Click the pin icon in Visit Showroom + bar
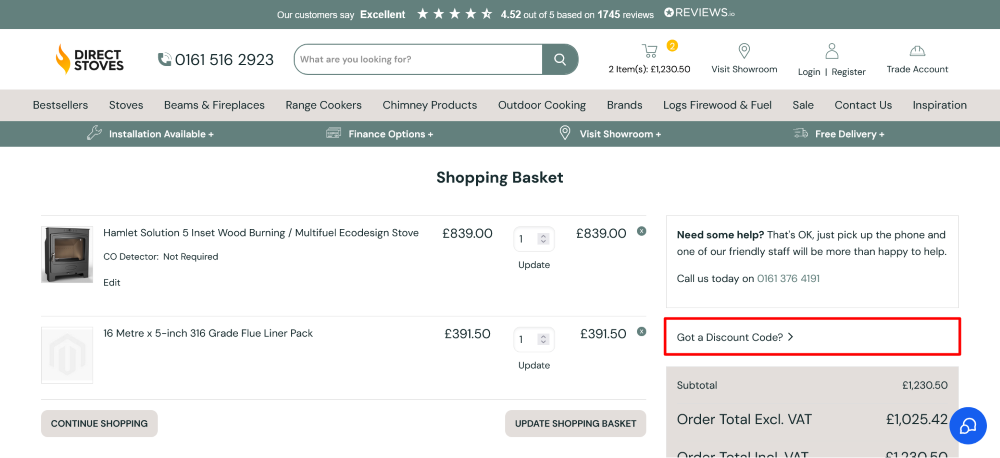Viewport: 1000px width, 458px height. click(564, 133)
